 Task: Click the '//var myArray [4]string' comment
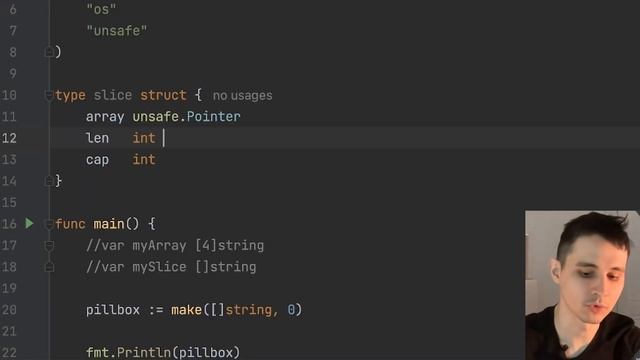[x=175, y=245]
